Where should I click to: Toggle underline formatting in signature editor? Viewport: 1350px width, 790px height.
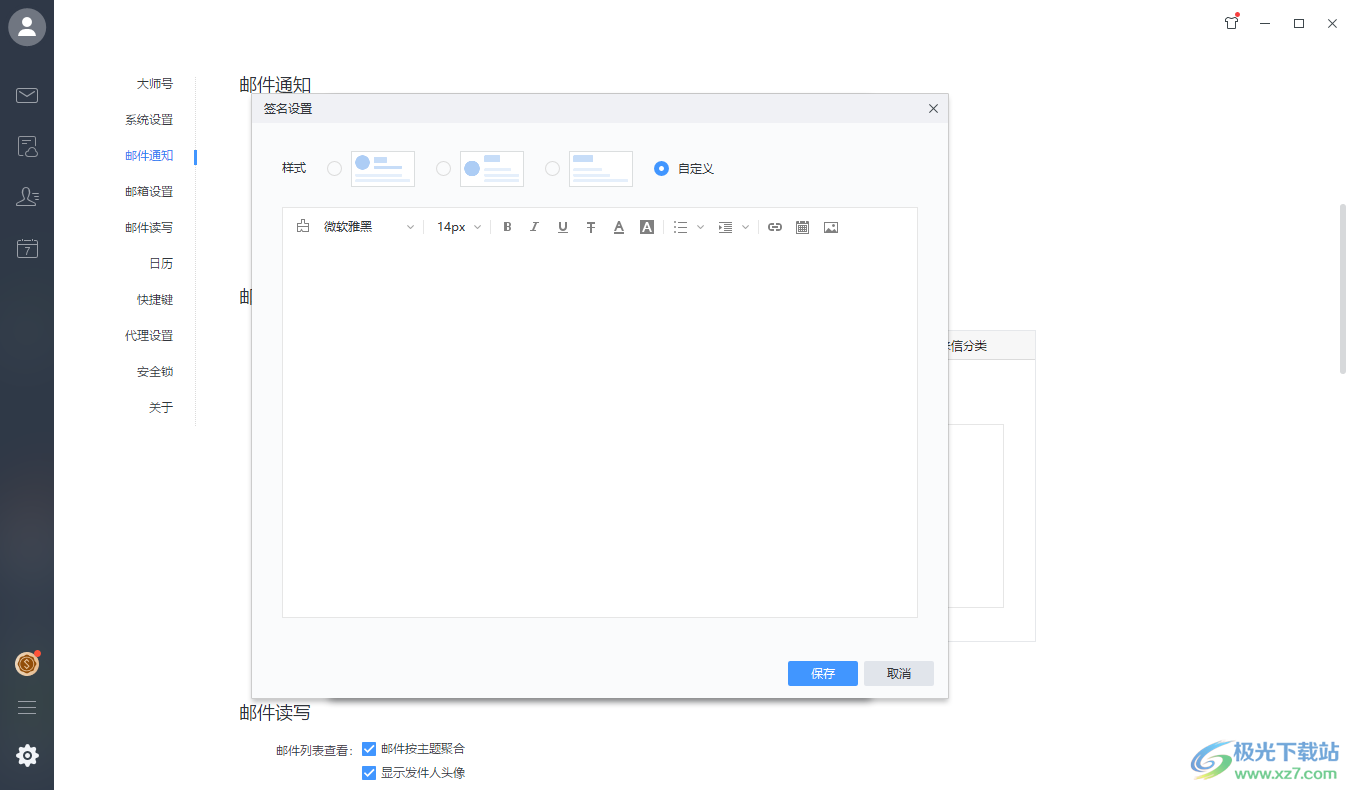click(563, 227)
